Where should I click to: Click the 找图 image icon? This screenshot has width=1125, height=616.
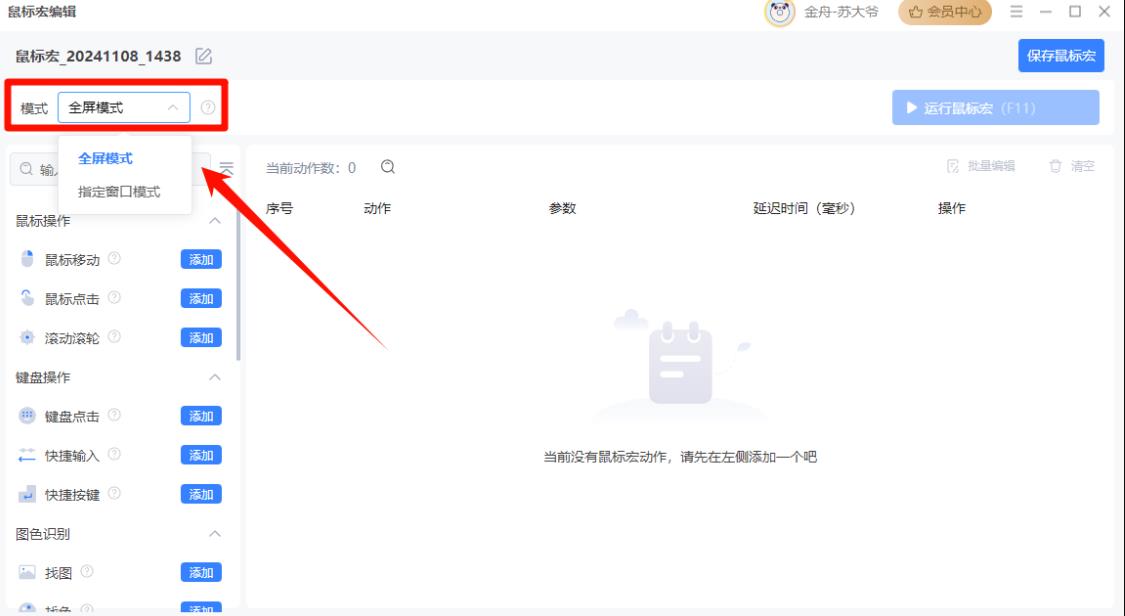click(x=27, y=572)
